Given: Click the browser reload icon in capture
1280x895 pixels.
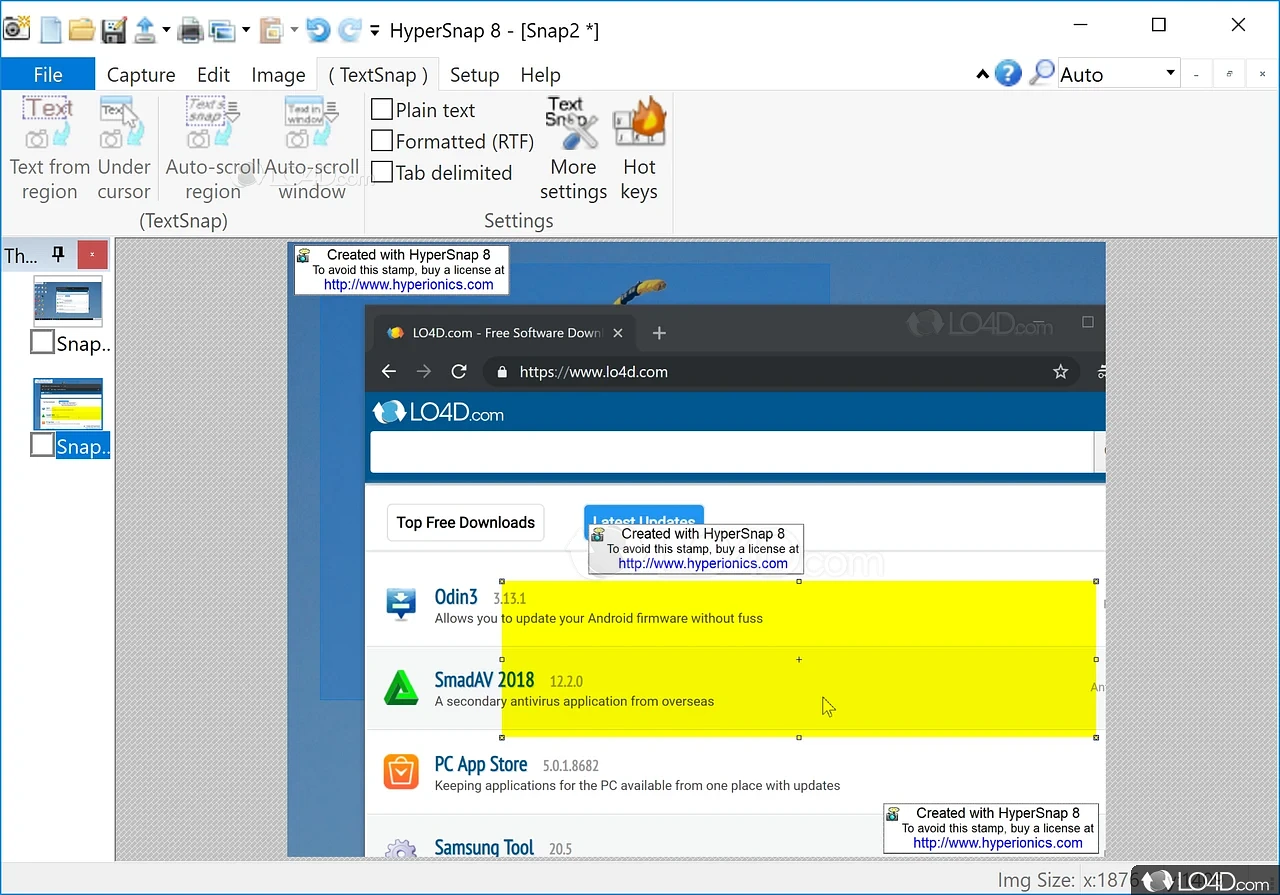Looking at the screenshot, I should (x=459, y=372).
